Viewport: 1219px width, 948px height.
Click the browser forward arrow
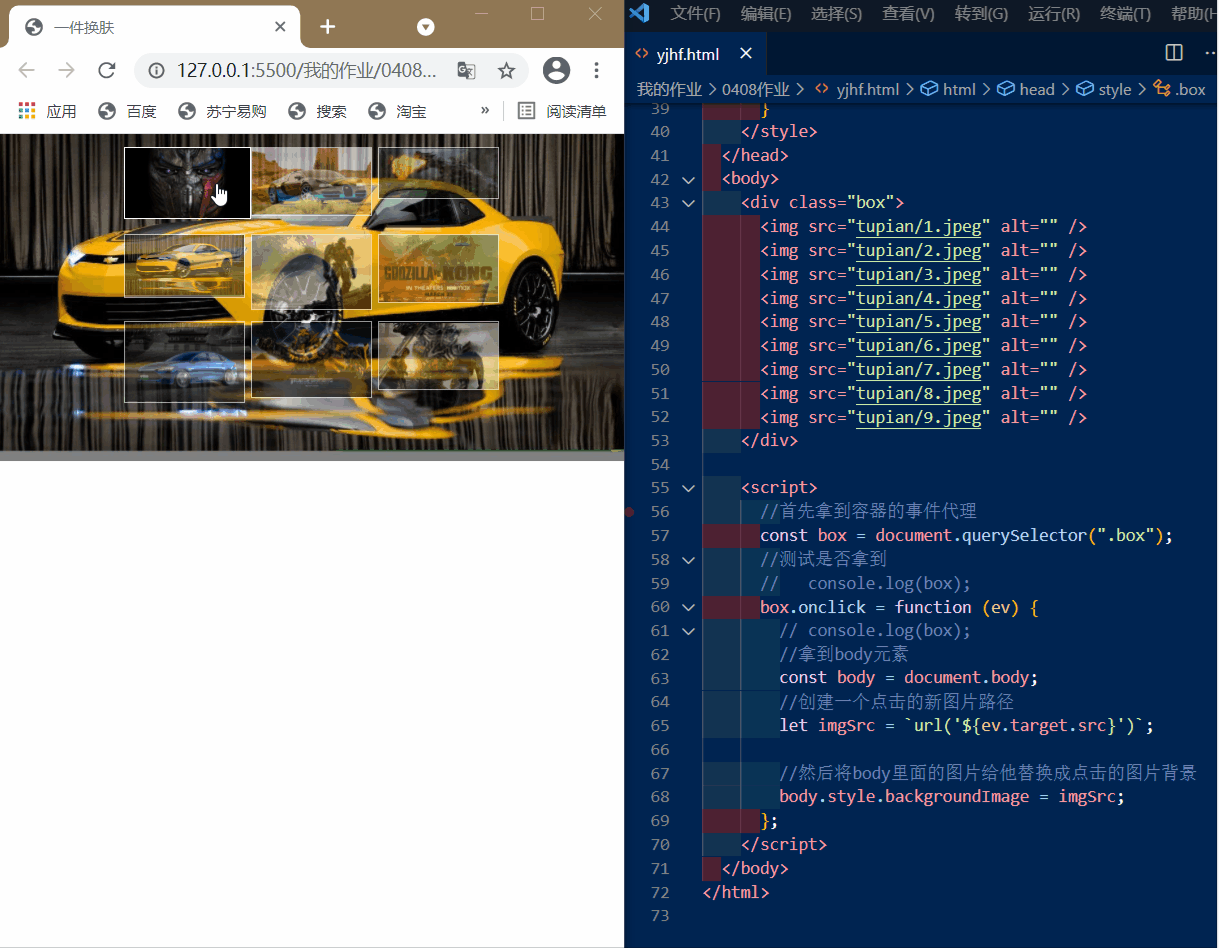click(x=67, y=70)
